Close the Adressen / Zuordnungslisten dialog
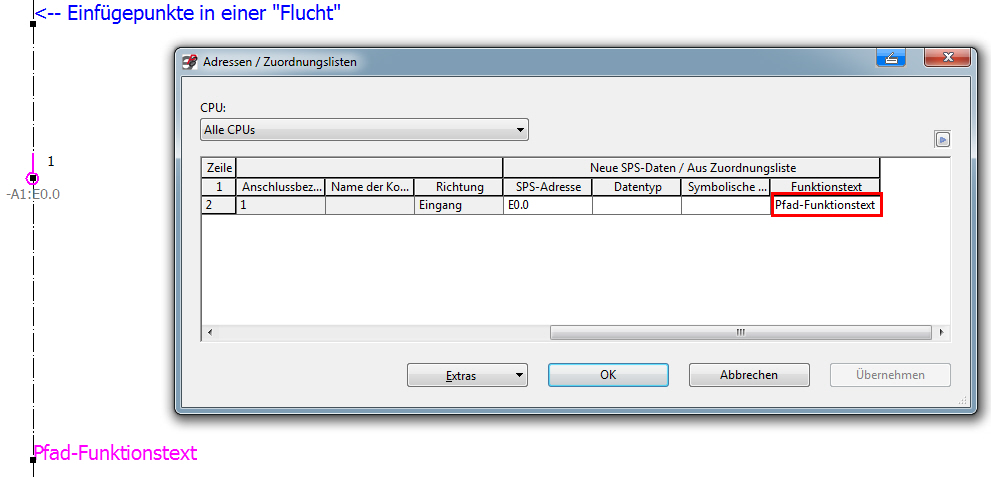Screen dimensions: 991x477 click(x=947, y=57)
